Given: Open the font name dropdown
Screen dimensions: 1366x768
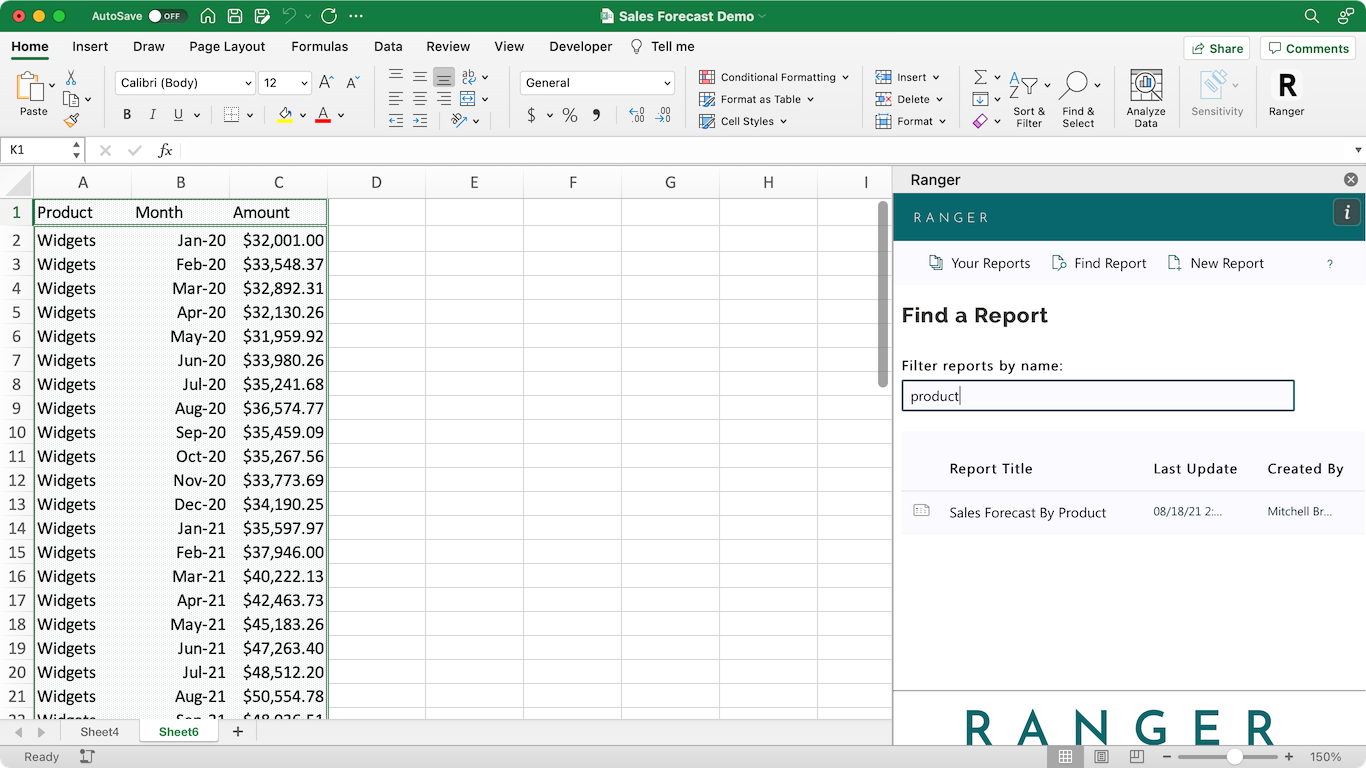Looking at the screenshot, I should pyautogui.click(x=248, y=83).
